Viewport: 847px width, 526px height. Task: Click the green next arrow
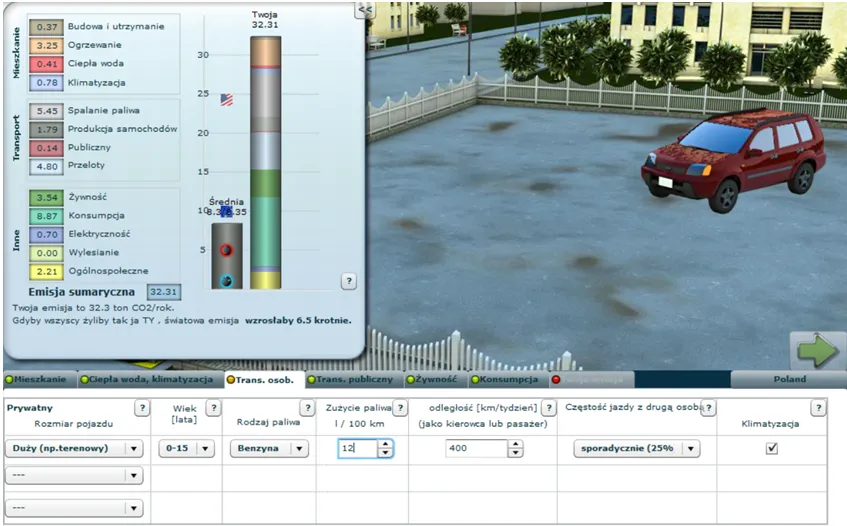[817, 350]
